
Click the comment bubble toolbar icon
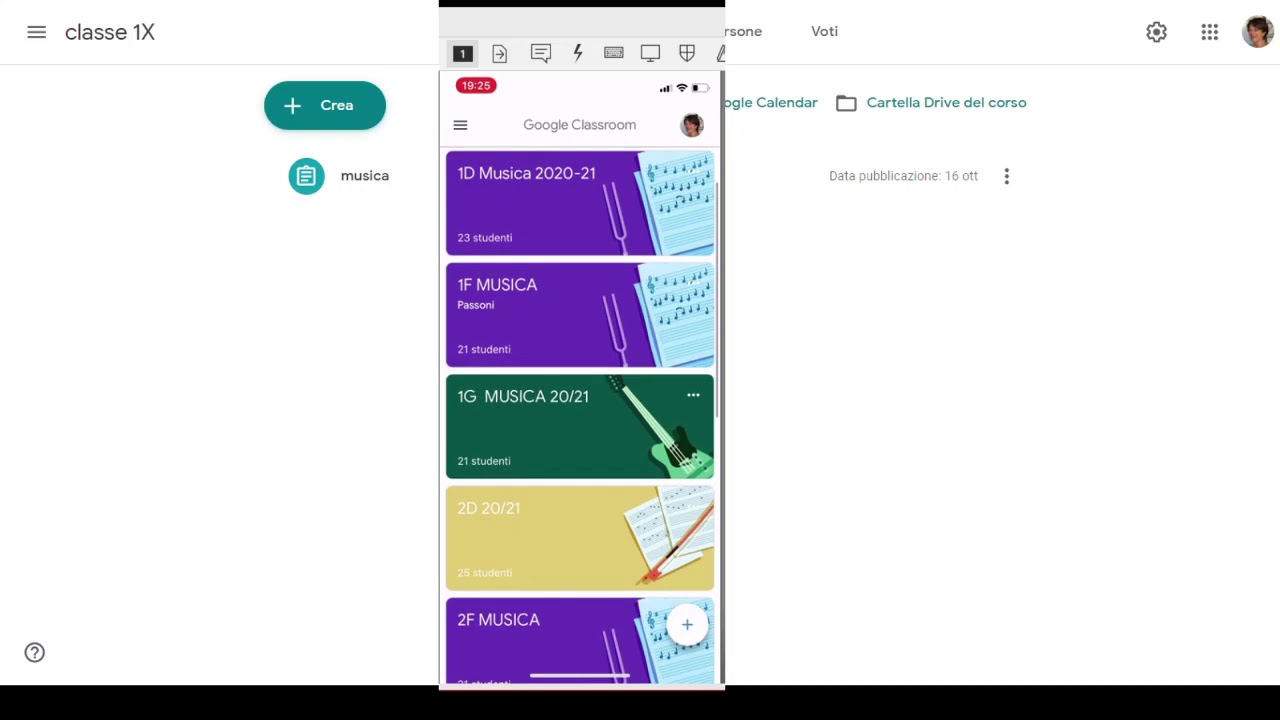click(x=541, y=54)
